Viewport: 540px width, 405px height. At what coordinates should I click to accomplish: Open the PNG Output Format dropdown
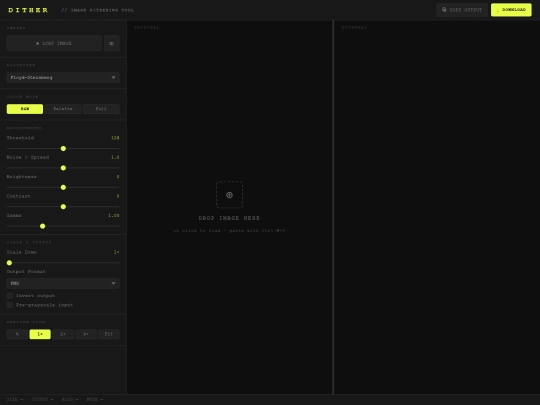pos(63,283)
